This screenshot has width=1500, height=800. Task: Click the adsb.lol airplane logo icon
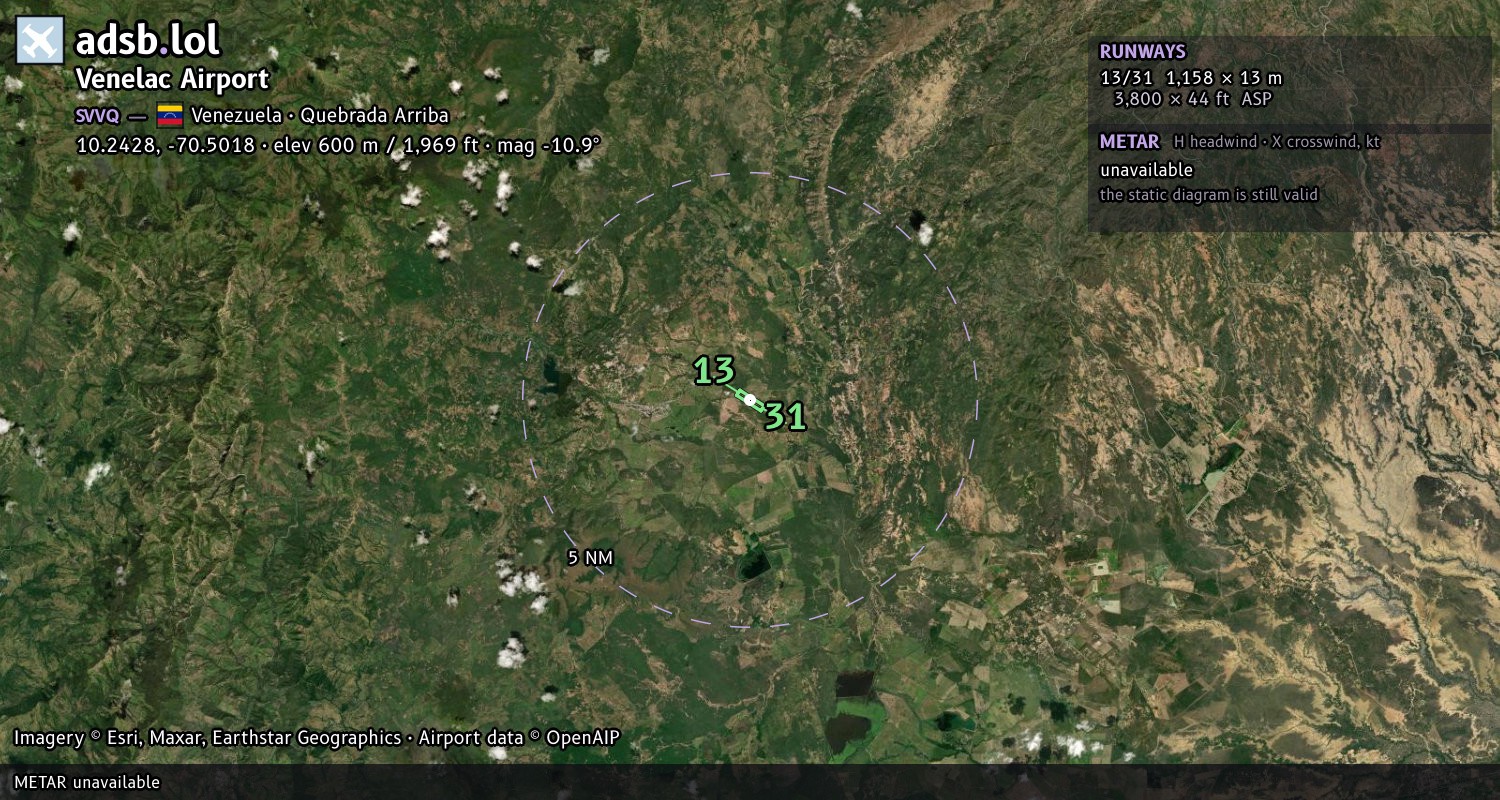coord(40,41)
